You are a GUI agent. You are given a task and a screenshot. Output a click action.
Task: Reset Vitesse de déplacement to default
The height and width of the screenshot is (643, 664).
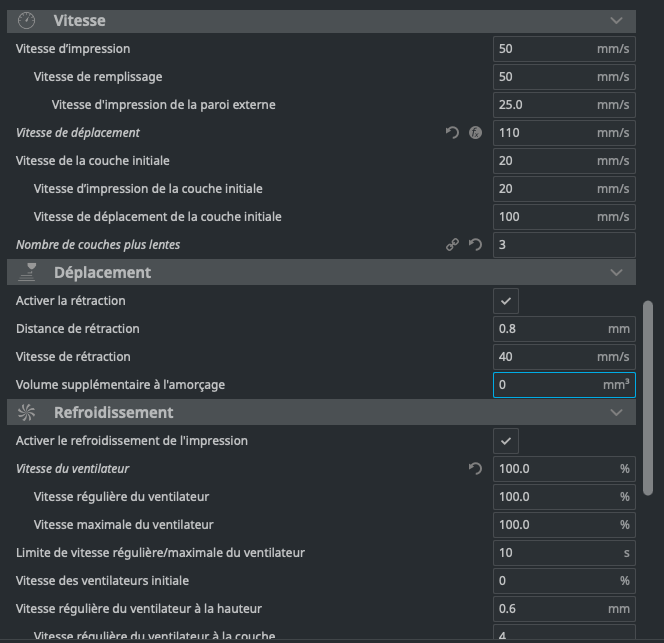(452, 133)
